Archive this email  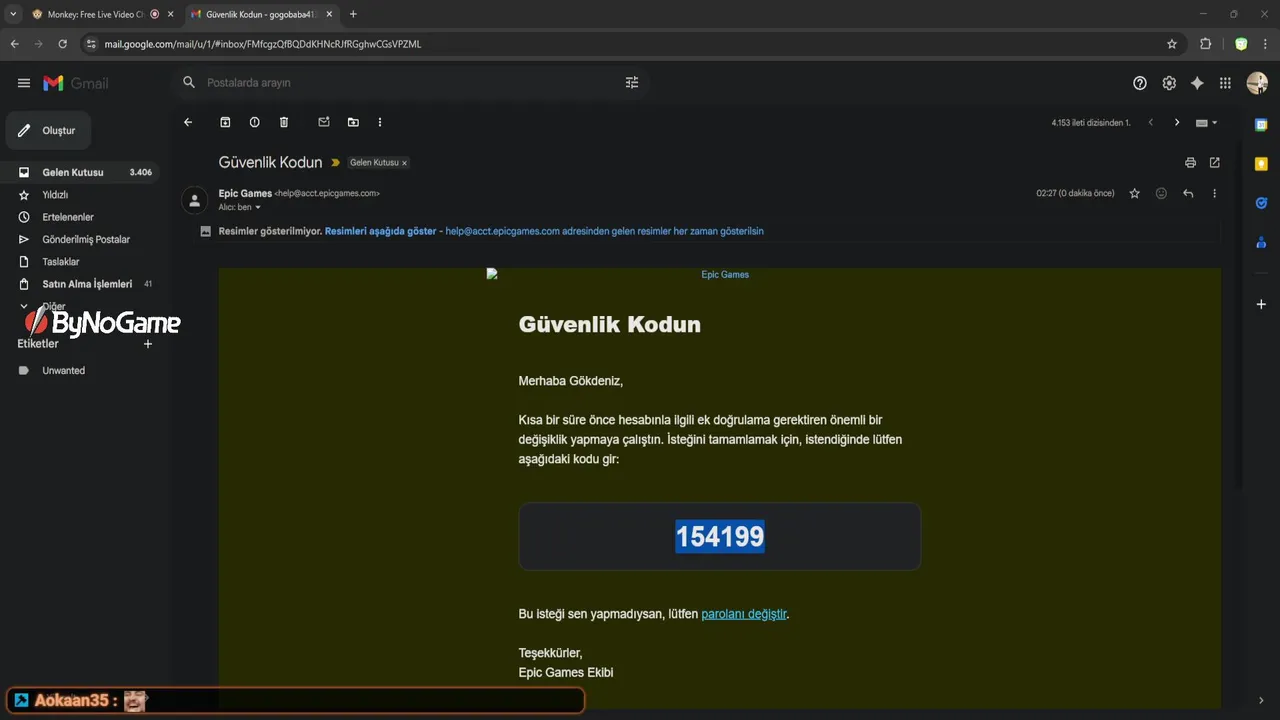click(225, 122)
